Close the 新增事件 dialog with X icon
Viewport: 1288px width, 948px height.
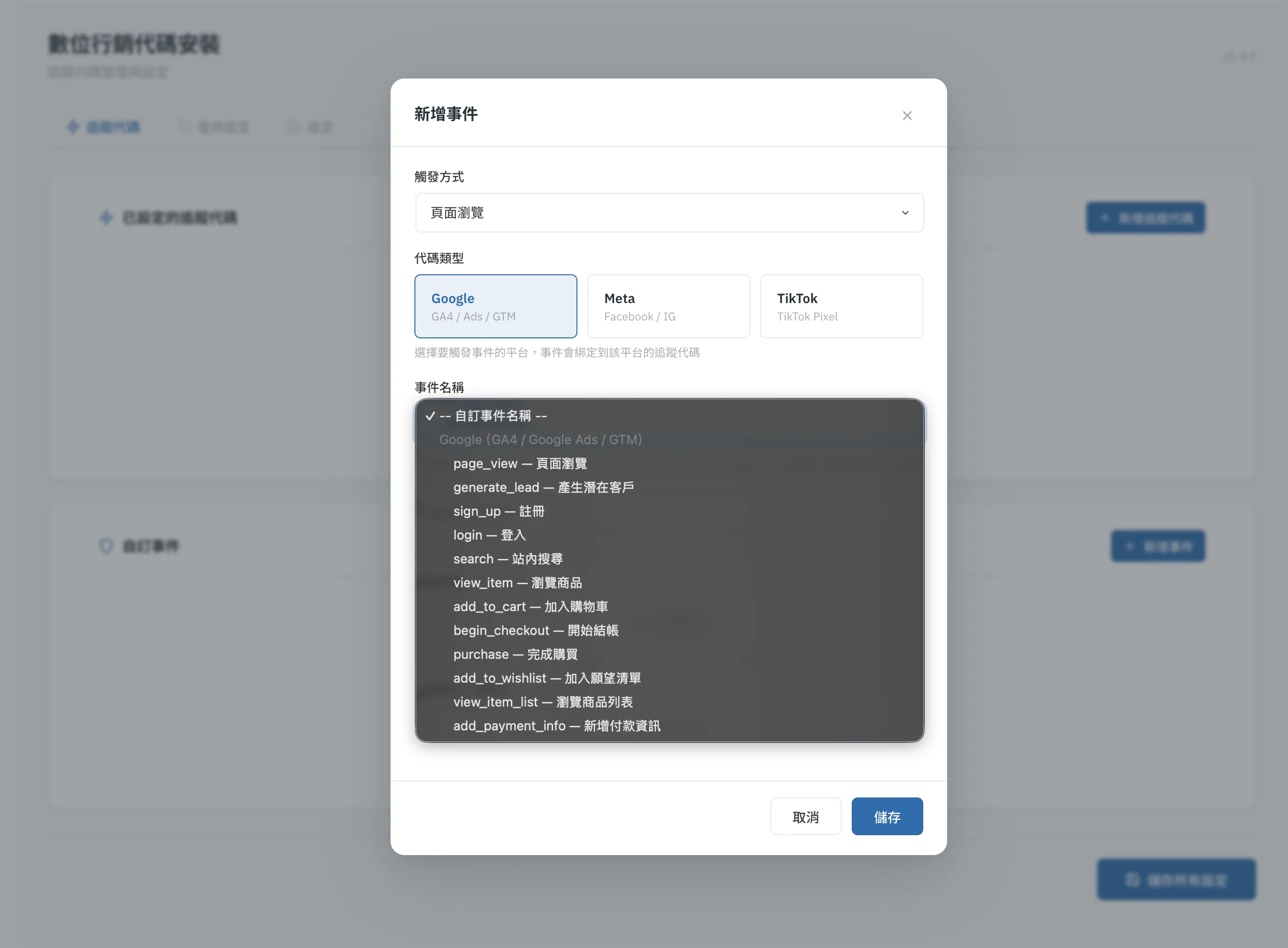coord(906,115)
